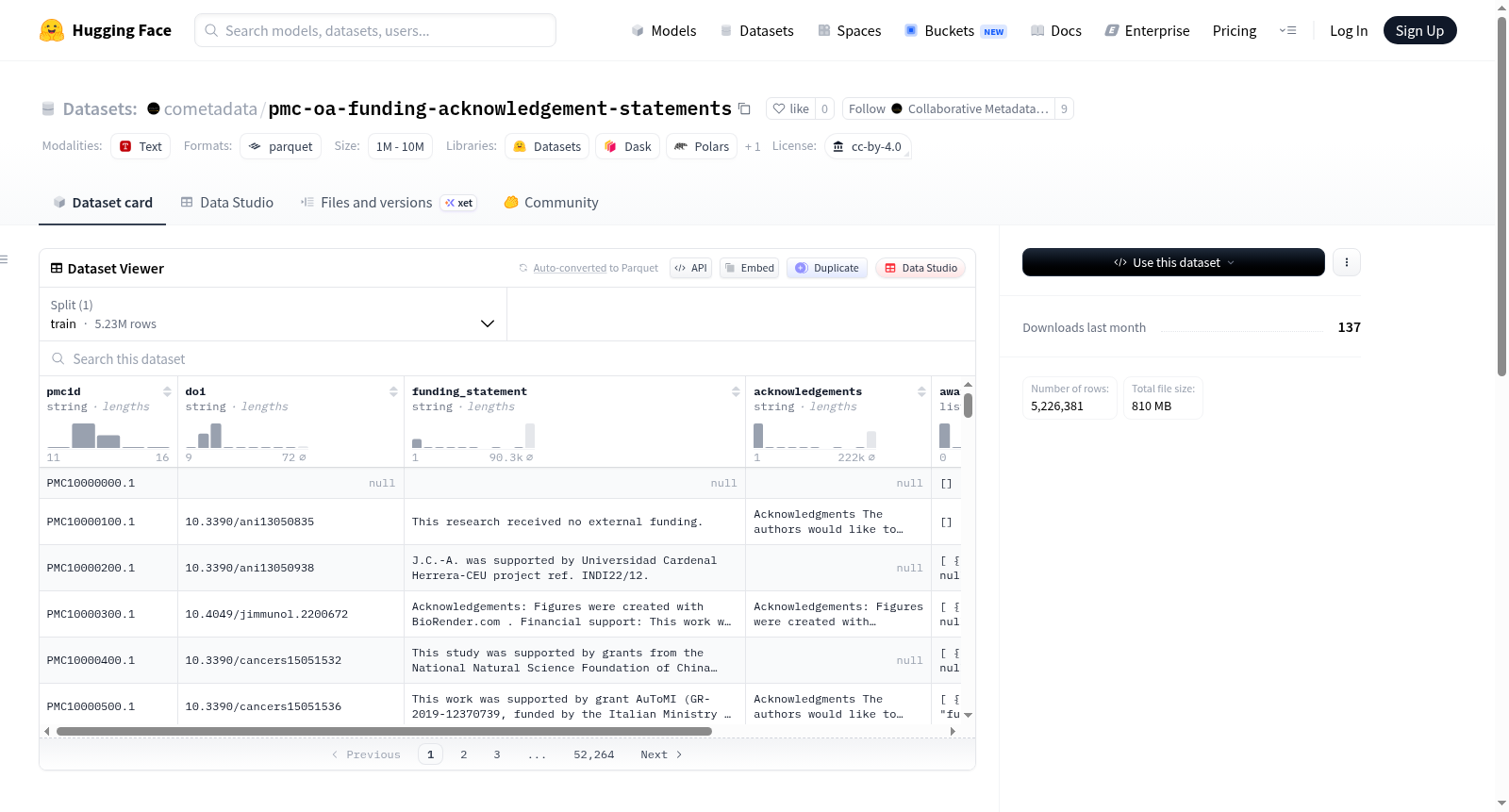
Task: Open the Text modality tag
Action: pyautogui.click(x=141, y=146)
